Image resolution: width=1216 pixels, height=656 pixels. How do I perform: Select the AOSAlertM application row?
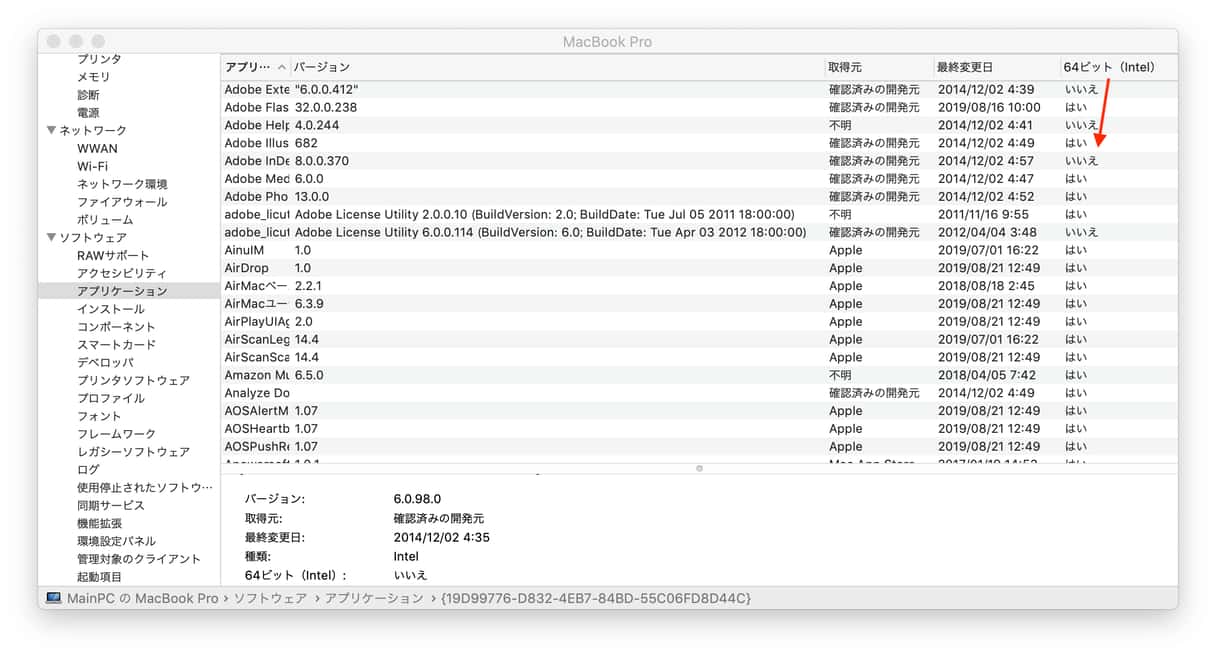pyautogui.click(x=699, y=411)
